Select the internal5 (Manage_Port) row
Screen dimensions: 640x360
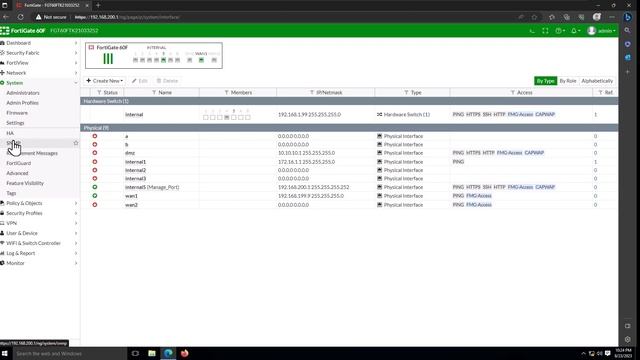tap(349, 187)
